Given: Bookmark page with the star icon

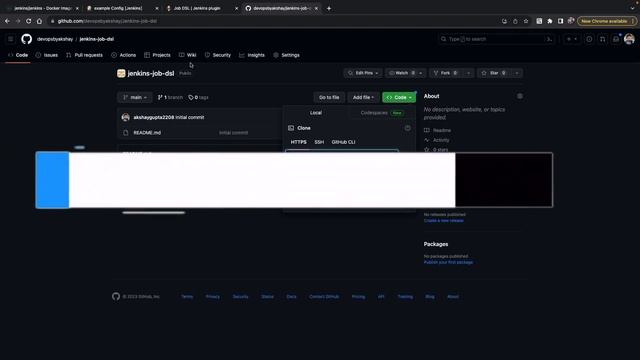Looking at the screenshot, I should click(526, 21).
